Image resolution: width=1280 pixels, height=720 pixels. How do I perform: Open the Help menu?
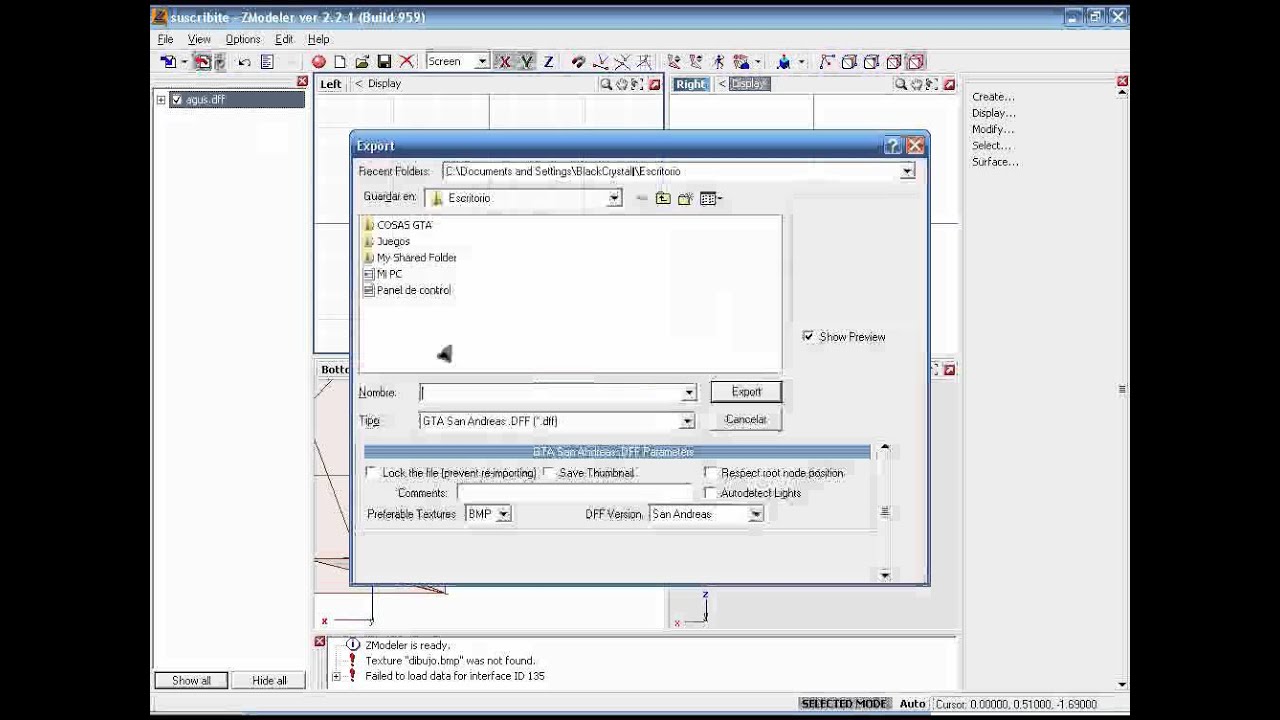pos(318,39)
